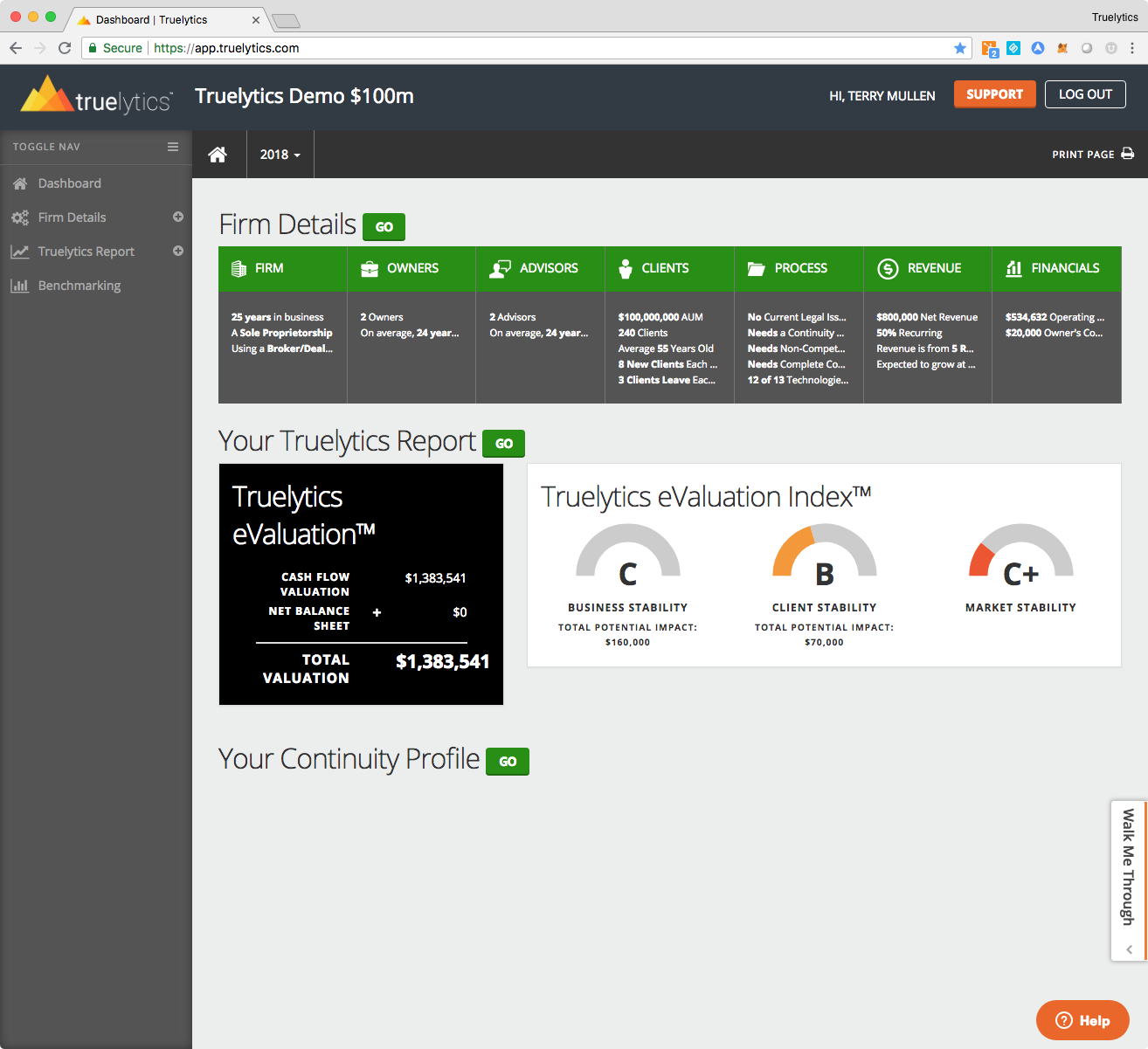1148x1049 pixels.
Task: Click the Firm Details gears icon
Action: click(x=20, y=217)
